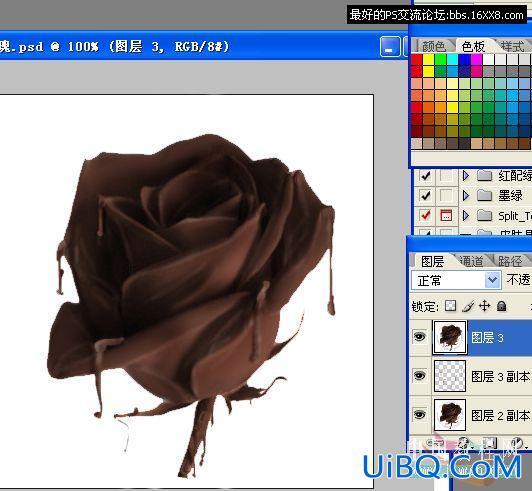Select layer name 图层 3 副本
The height and width of the screenshot is (491, 532).
pos(500,376)
